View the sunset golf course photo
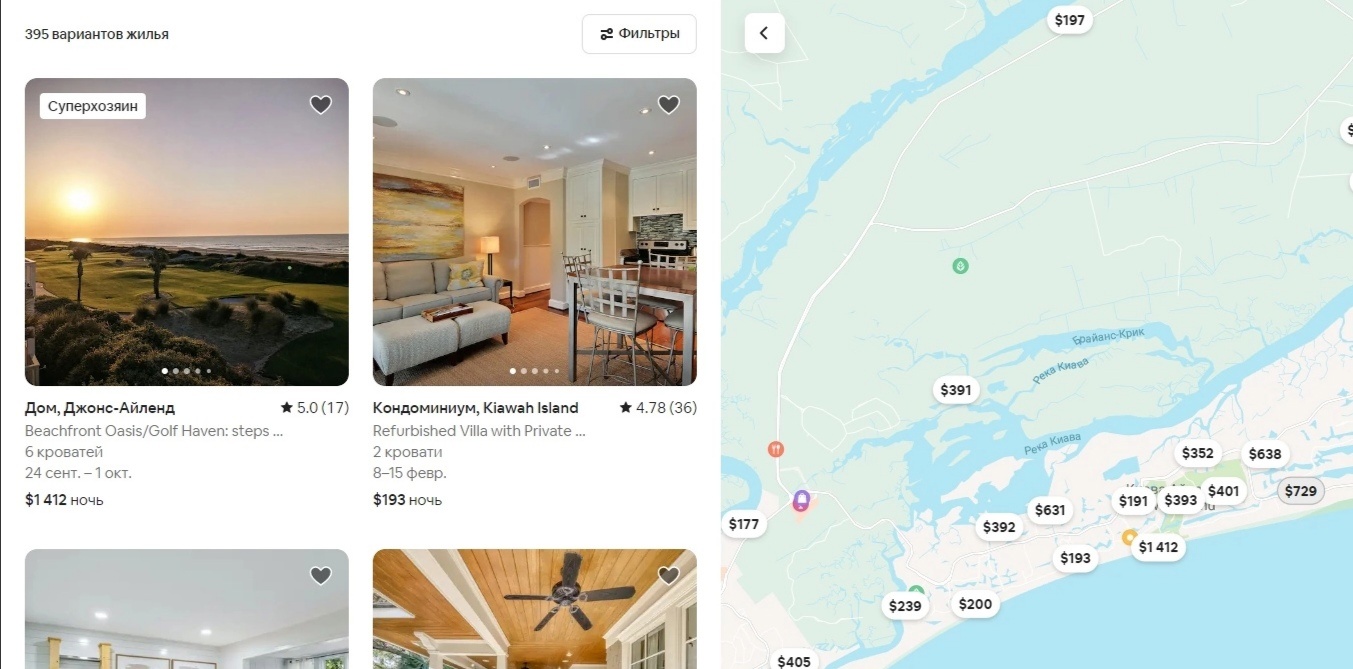 click(x=187, y=232)
